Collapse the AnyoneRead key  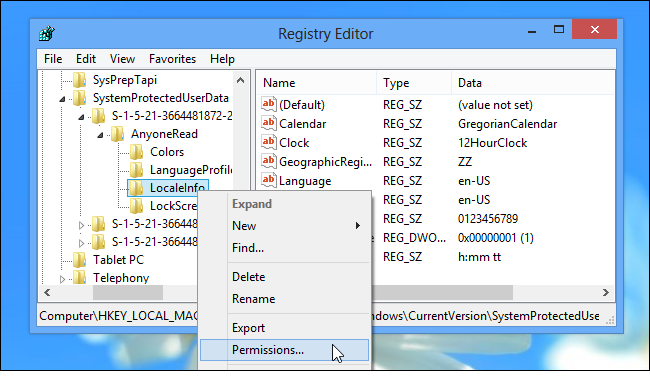pos(100,135)
